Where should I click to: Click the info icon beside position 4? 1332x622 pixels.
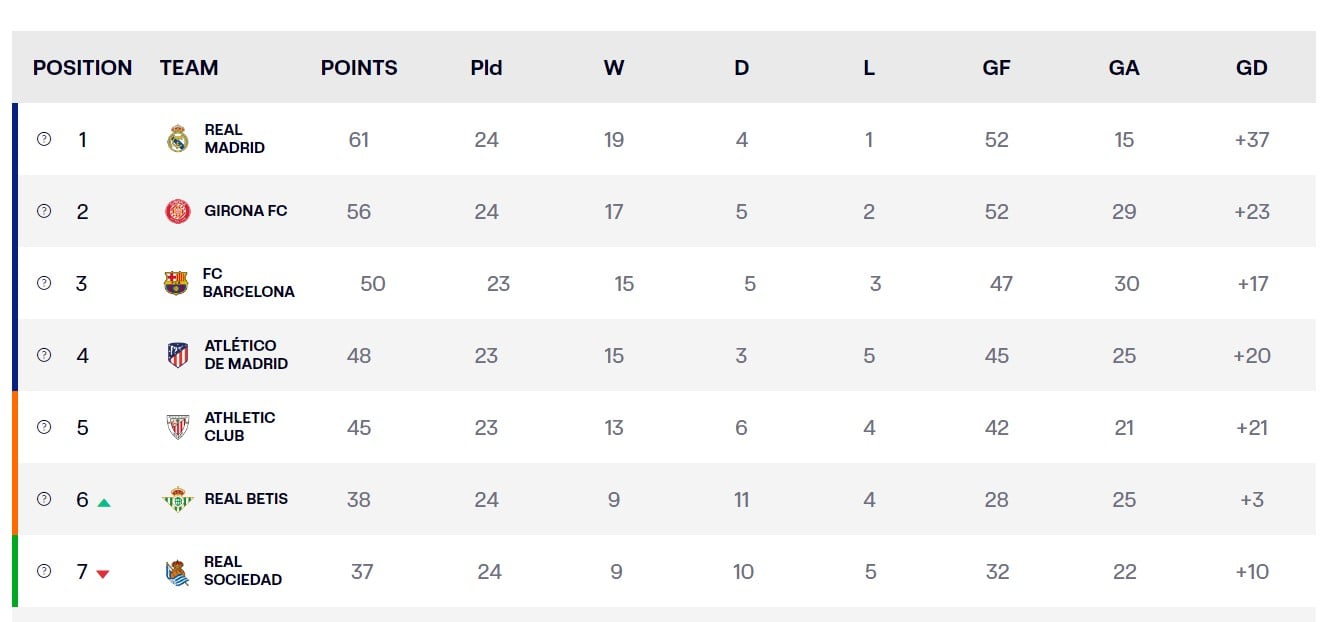pos(44,355)
